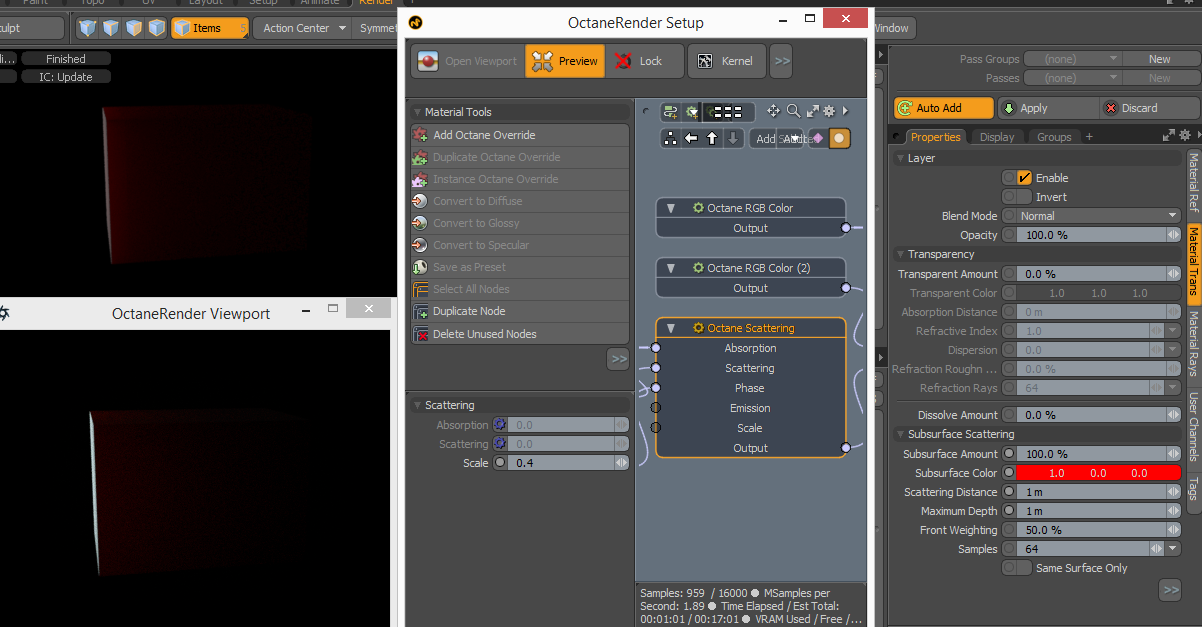Toggle Opacity channel animation dot

(x=1009, y=235)
